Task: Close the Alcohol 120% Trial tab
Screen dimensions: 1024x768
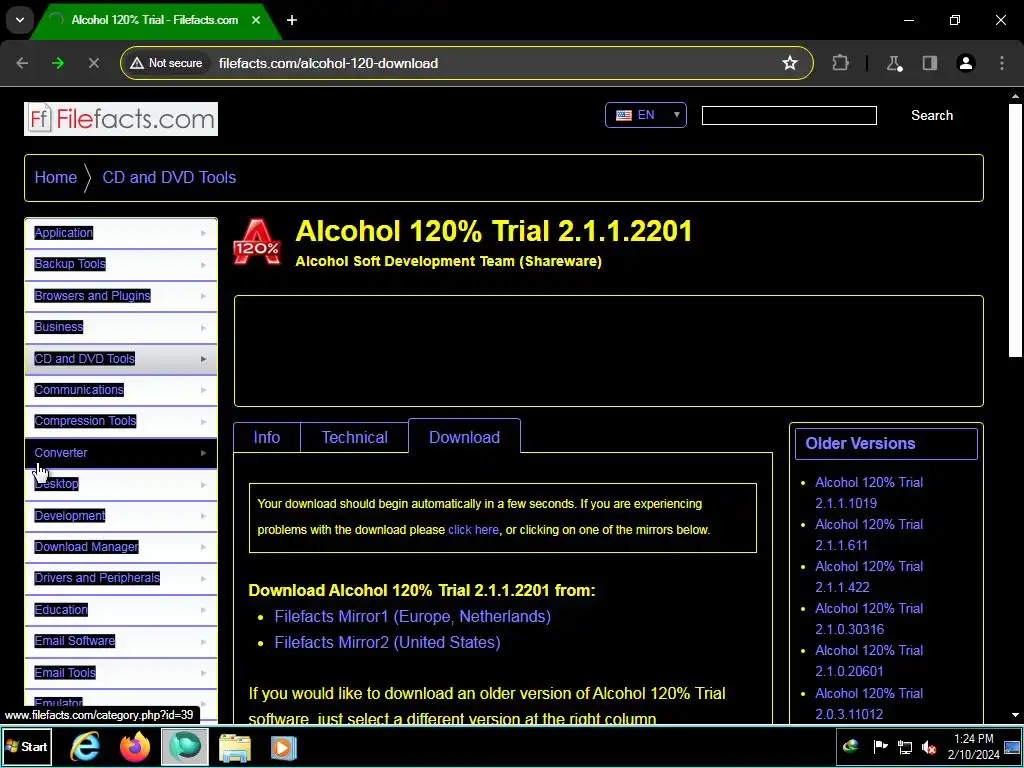Action: 256,20
